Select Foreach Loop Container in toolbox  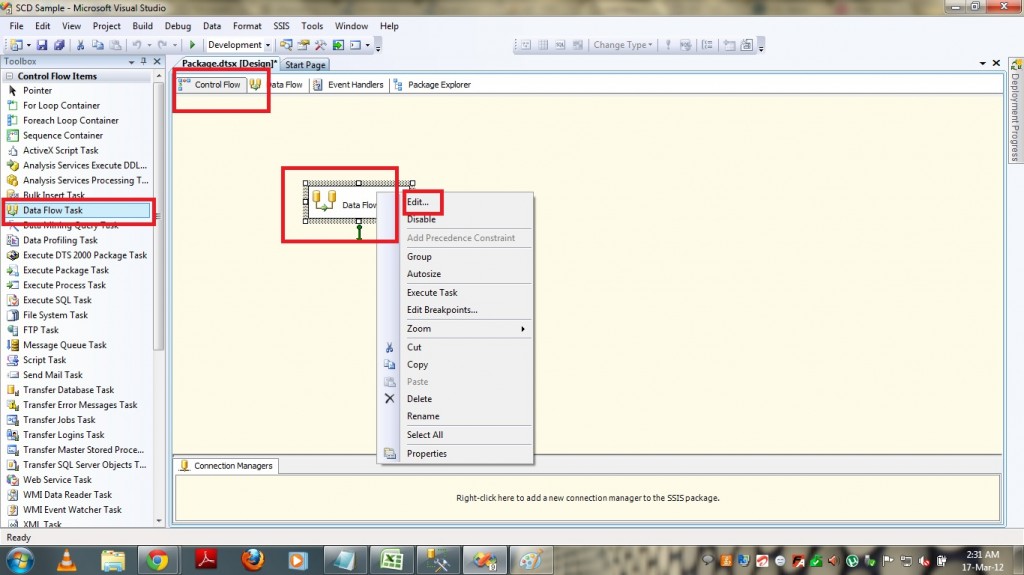pos(70,120)
